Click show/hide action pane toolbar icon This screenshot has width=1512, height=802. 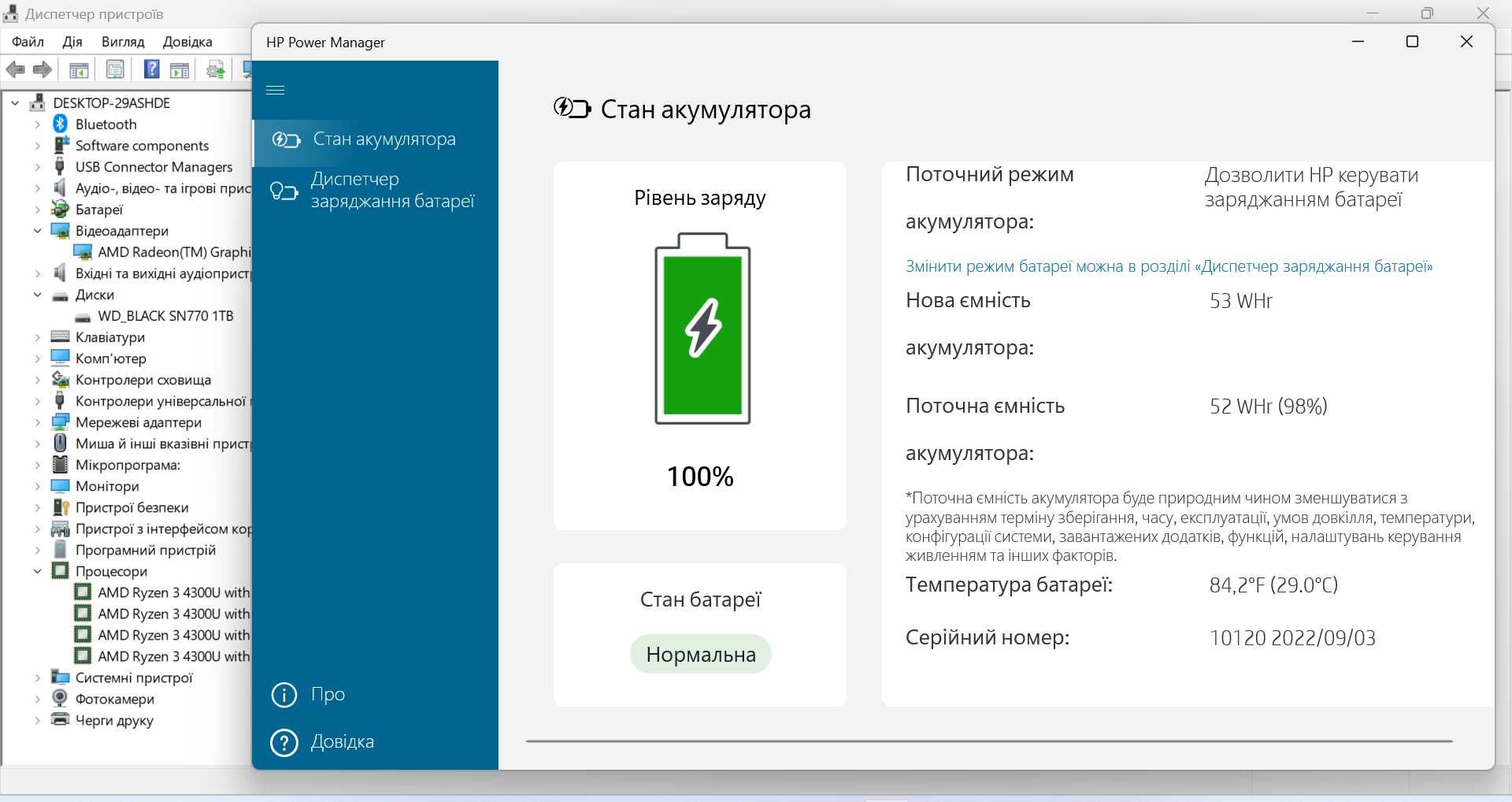click(180, 70)
